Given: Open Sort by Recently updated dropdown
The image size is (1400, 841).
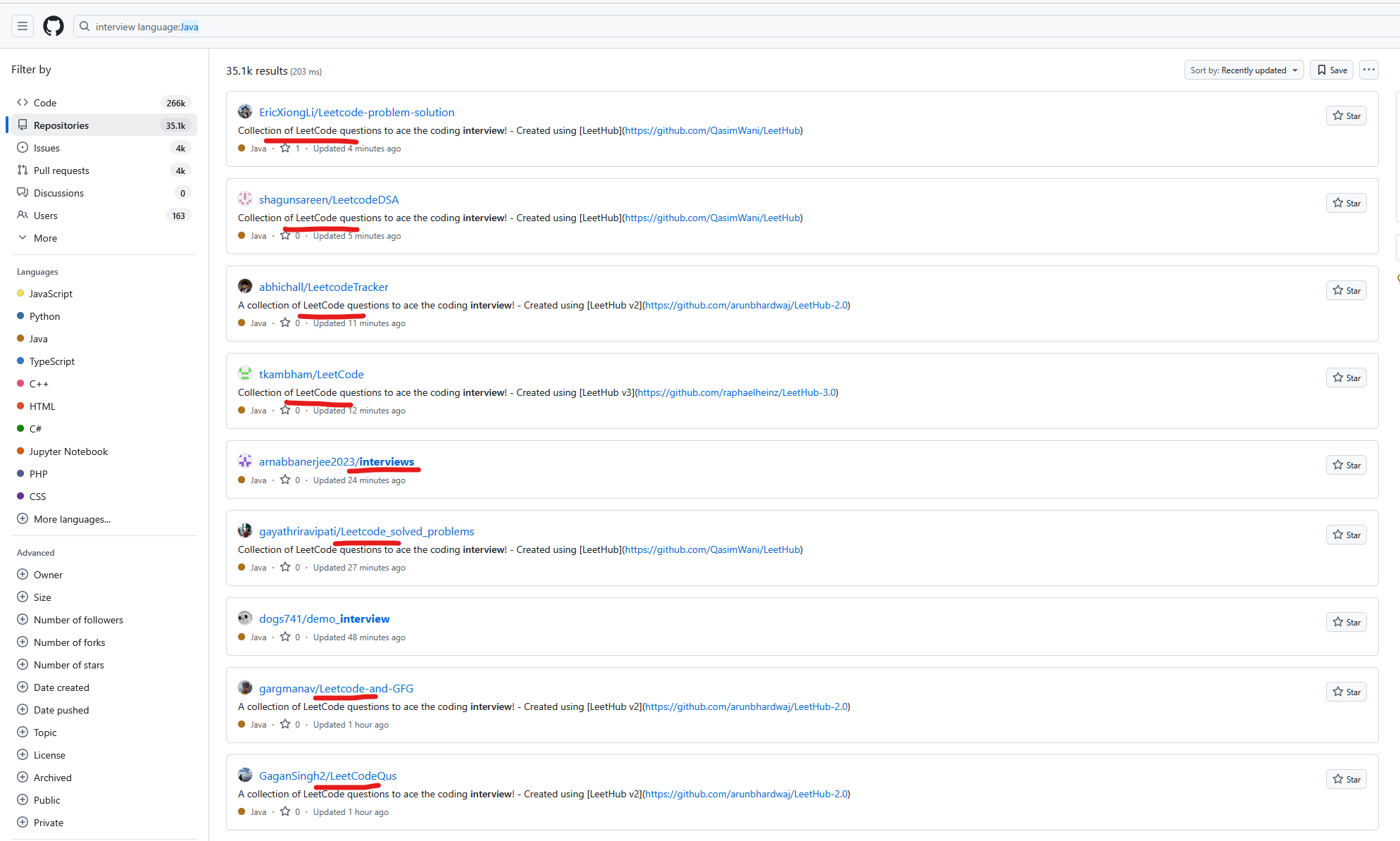Looking at the screenshot, I should 1244,70.
